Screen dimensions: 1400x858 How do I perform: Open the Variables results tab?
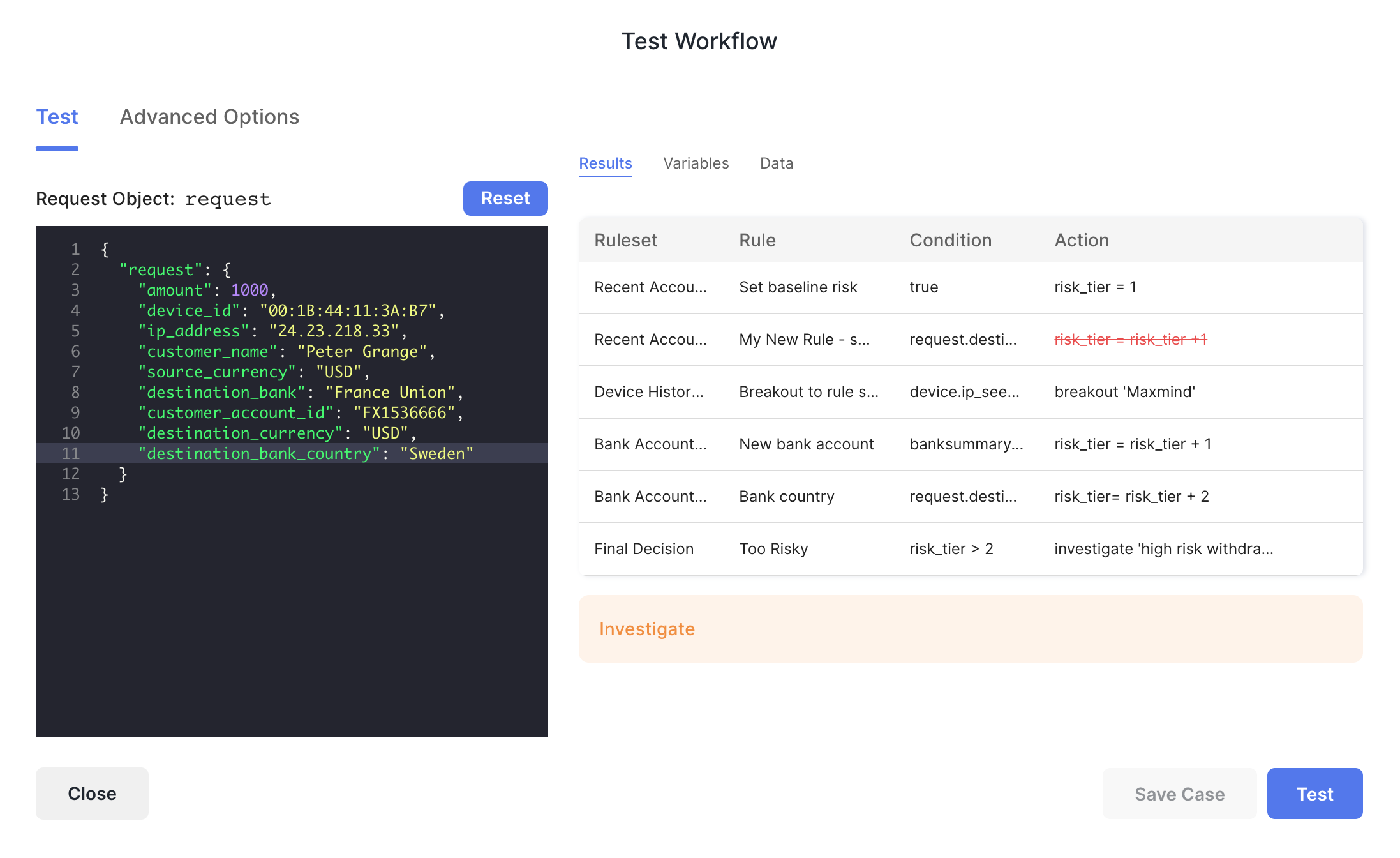tap(696, 163)
